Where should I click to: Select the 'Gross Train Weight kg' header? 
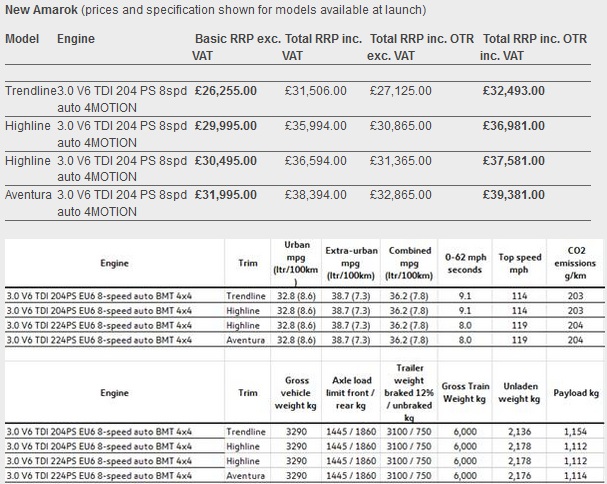(463, 393)
